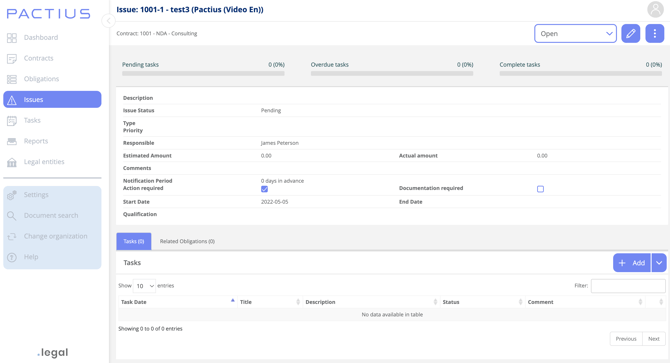Click the Change organization arrows icon

point(12,236)
